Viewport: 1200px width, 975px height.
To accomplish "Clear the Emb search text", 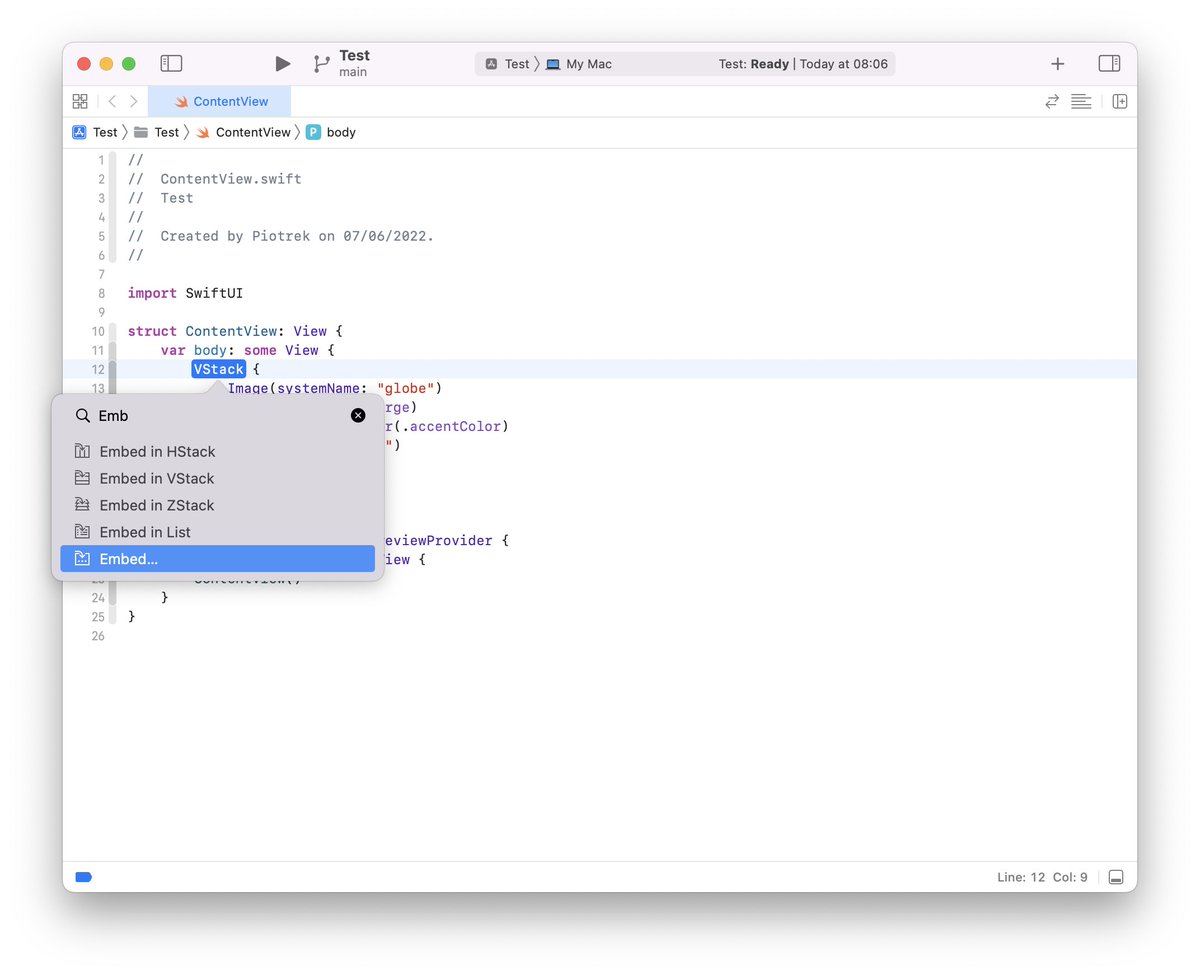I will 358,415.
